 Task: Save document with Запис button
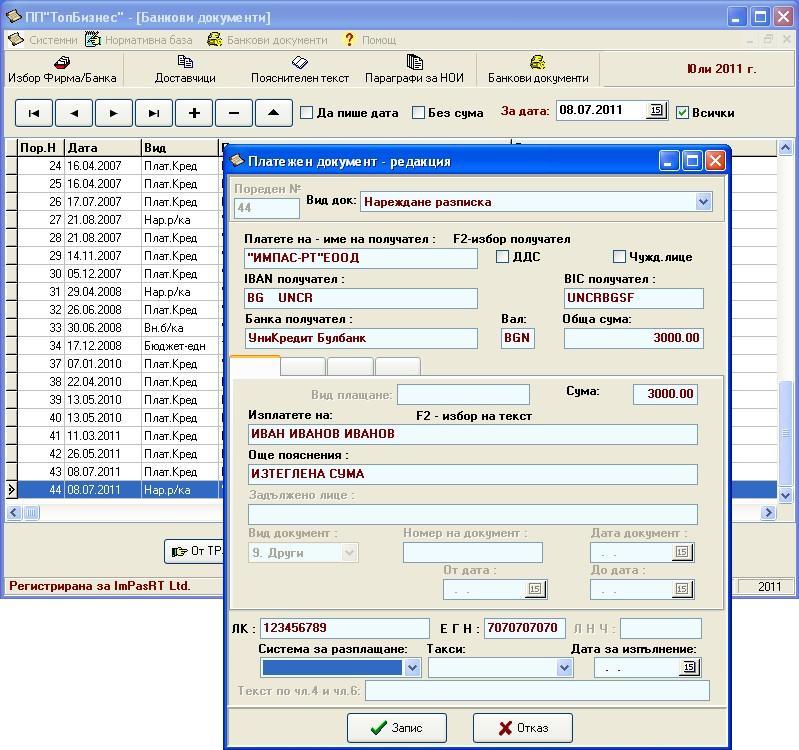396,728
